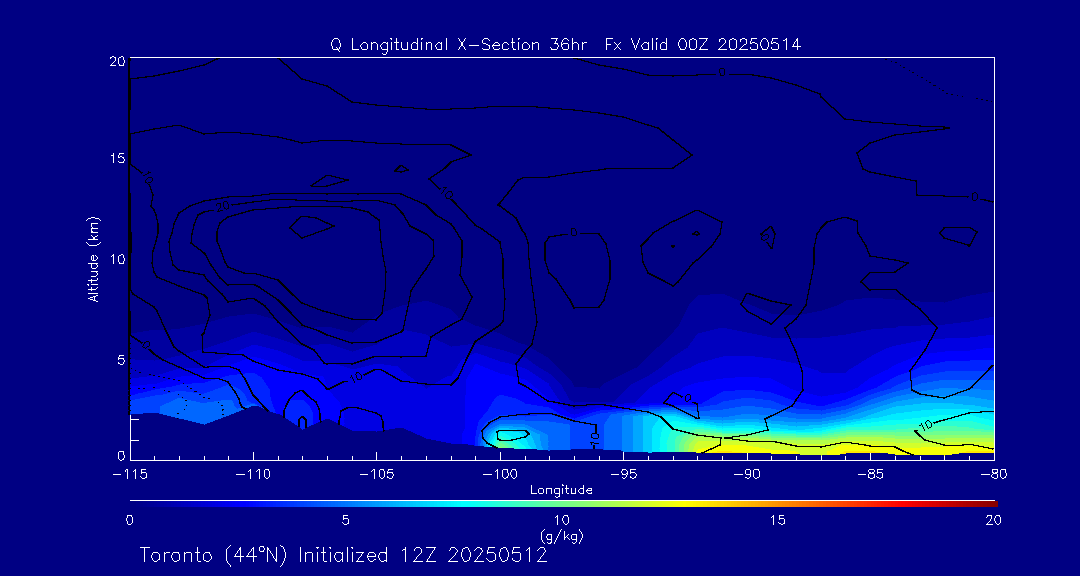This screenshot has height=576, width=1080.
Task: Select the '-90' longitude tick label
Action: click(x=747, y=474)
